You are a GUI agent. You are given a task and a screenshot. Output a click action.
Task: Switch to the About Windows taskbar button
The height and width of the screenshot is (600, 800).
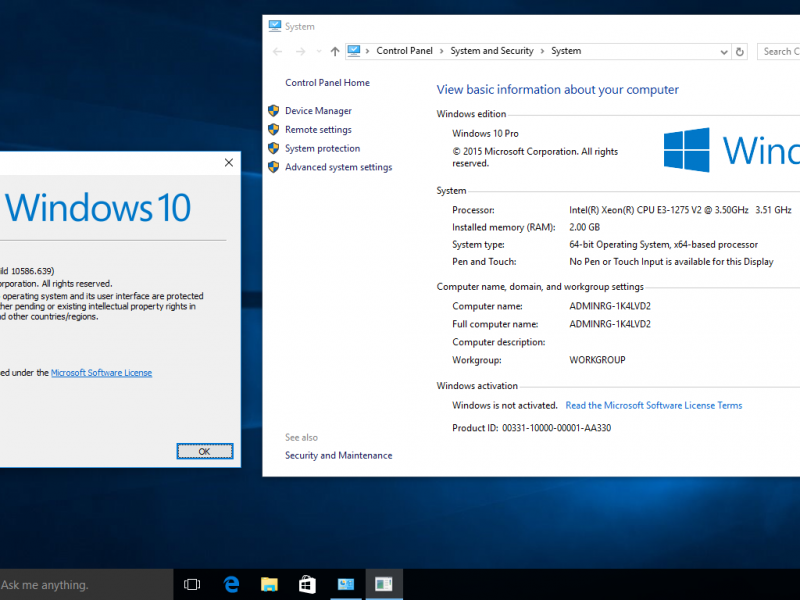(384, 584)
